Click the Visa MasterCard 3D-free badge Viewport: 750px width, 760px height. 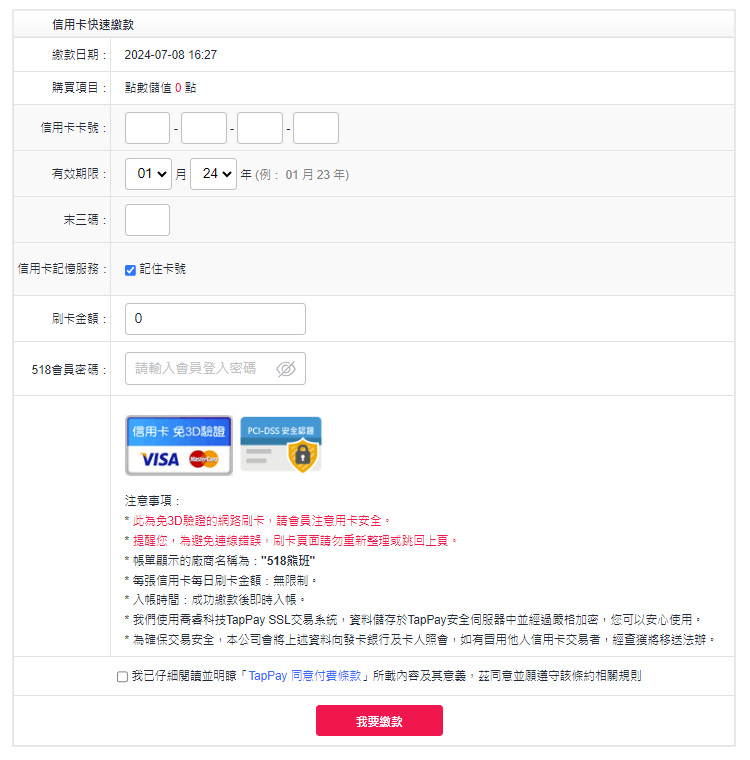coord(179,445)
